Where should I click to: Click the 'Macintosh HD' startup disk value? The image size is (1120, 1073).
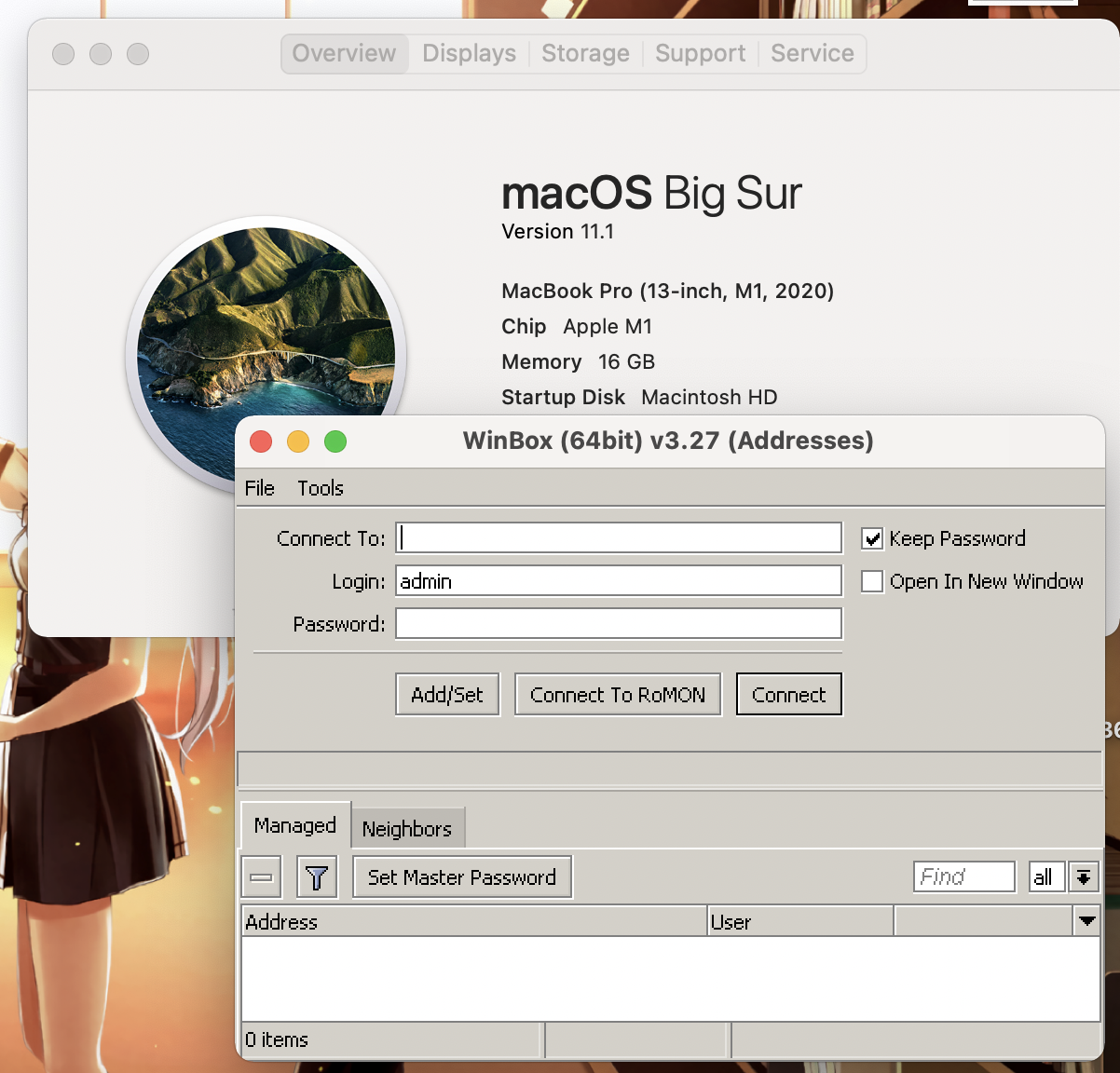coord(709,397)
